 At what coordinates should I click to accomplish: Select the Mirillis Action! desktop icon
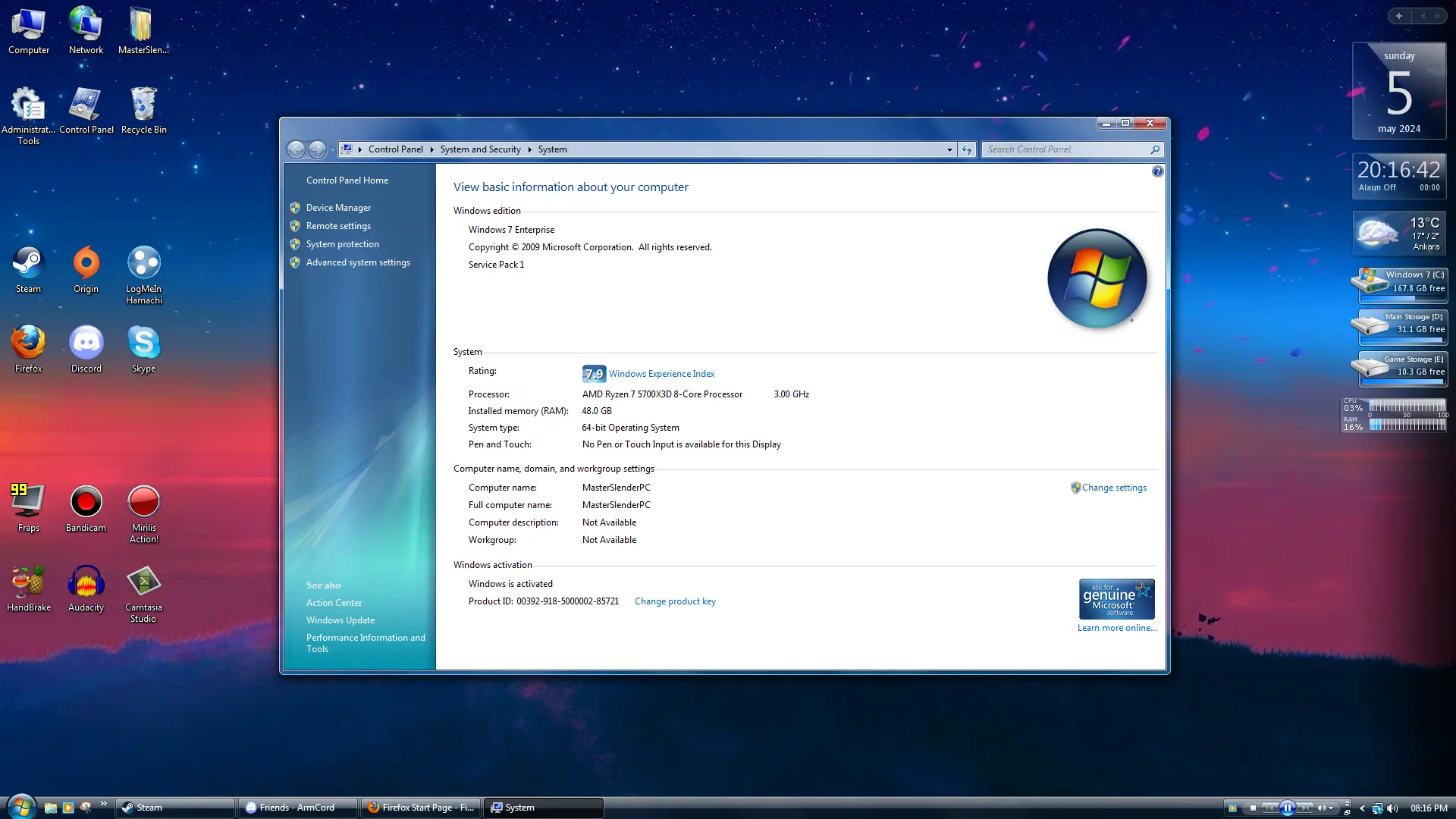click(x=144, y=513)
